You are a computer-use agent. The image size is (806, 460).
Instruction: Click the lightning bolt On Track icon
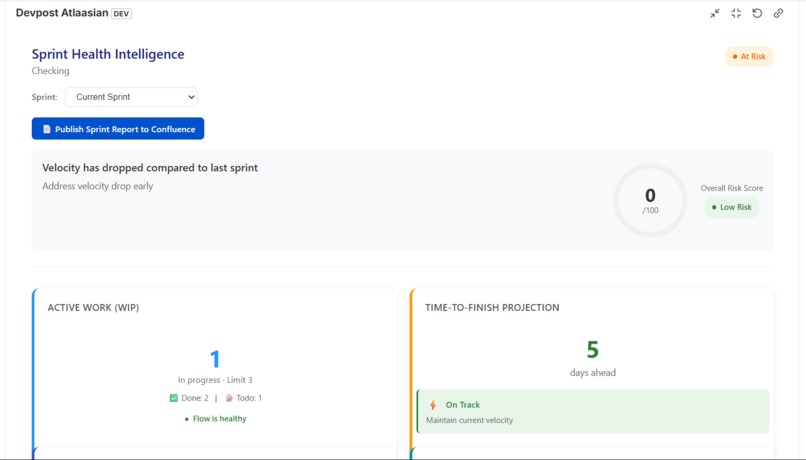click(x=433, y=405)
